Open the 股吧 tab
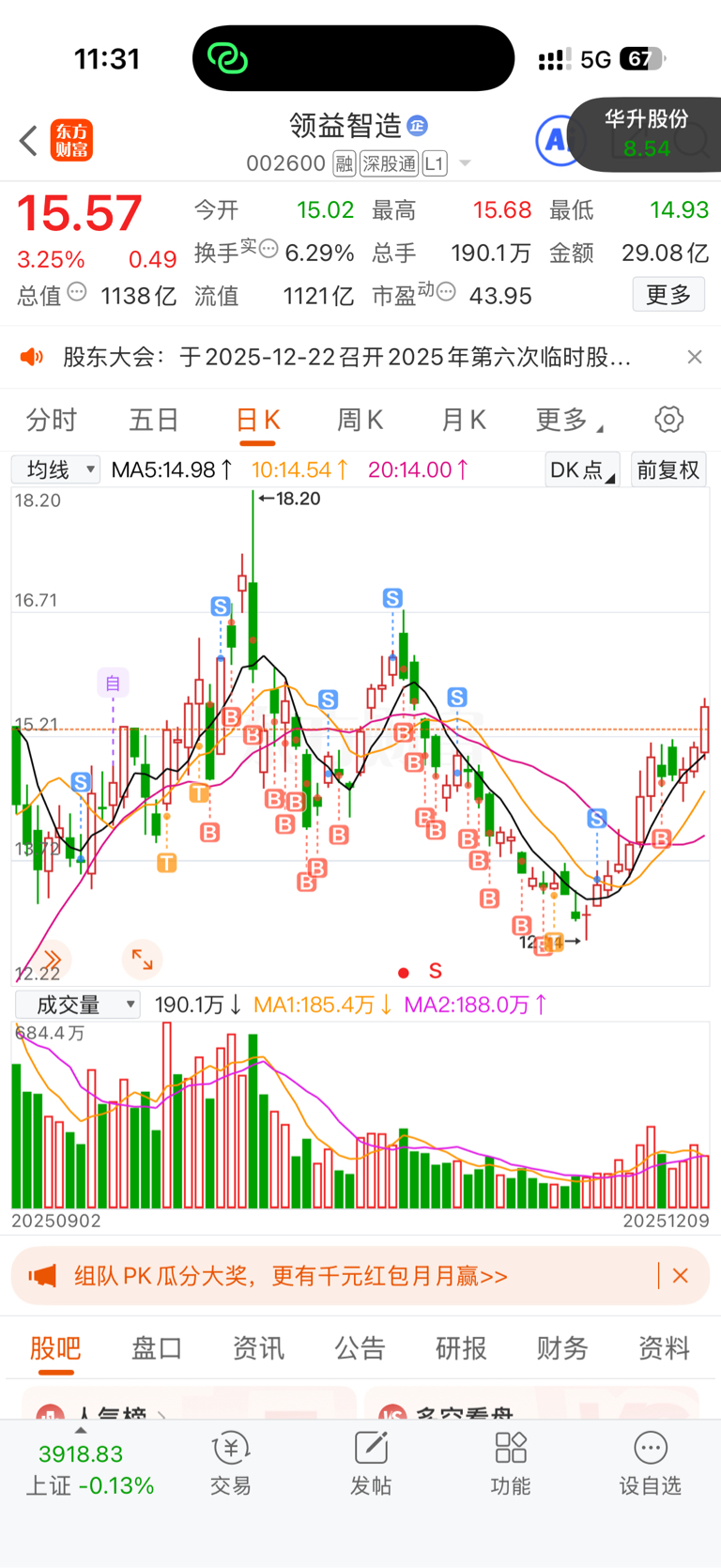This screenshot has width=721, height=1568. pos(55,1348)
